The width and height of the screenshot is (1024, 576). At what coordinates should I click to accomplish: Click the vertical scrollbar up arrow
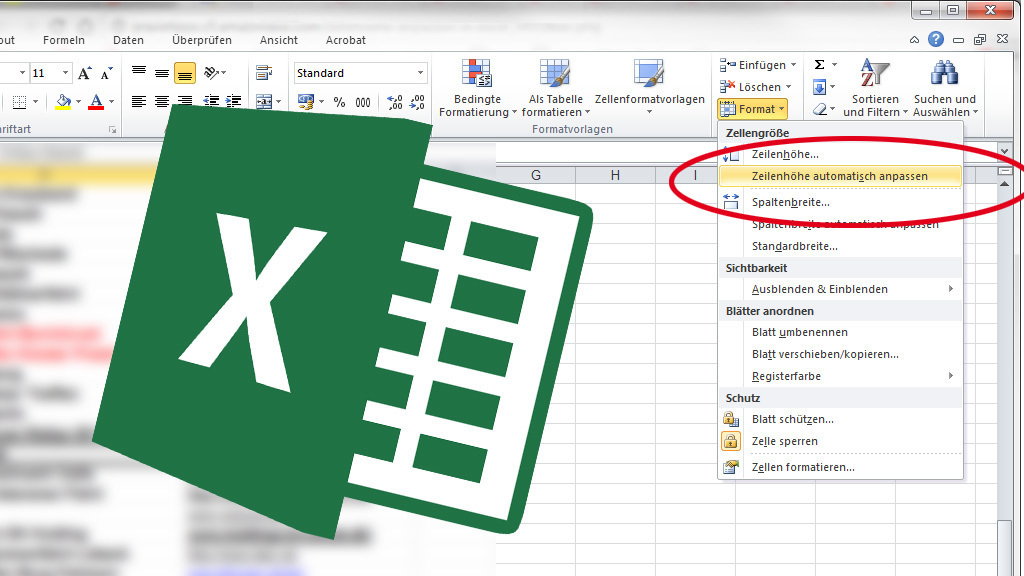tap(1004, 185)
